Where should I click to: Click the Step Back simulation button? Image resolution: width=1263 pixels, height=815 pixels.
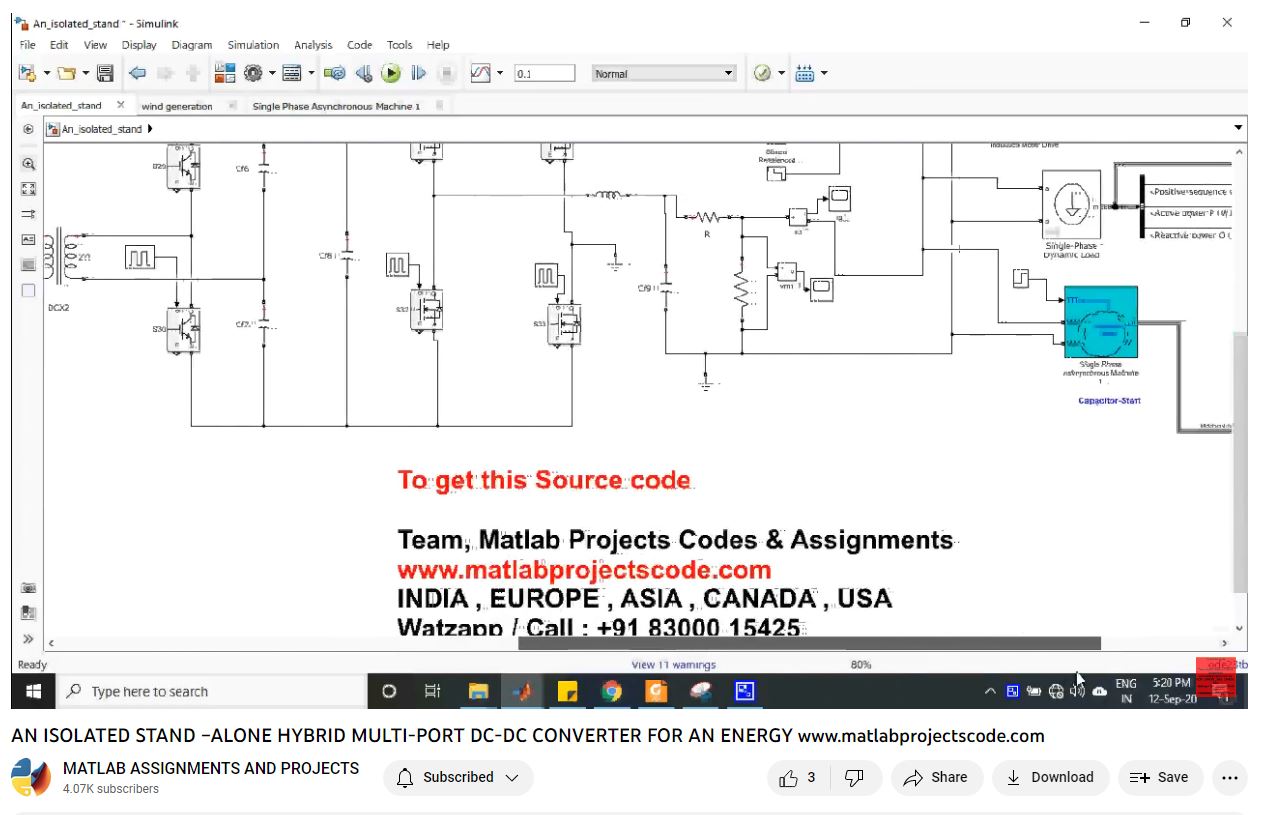click(364, 73)
